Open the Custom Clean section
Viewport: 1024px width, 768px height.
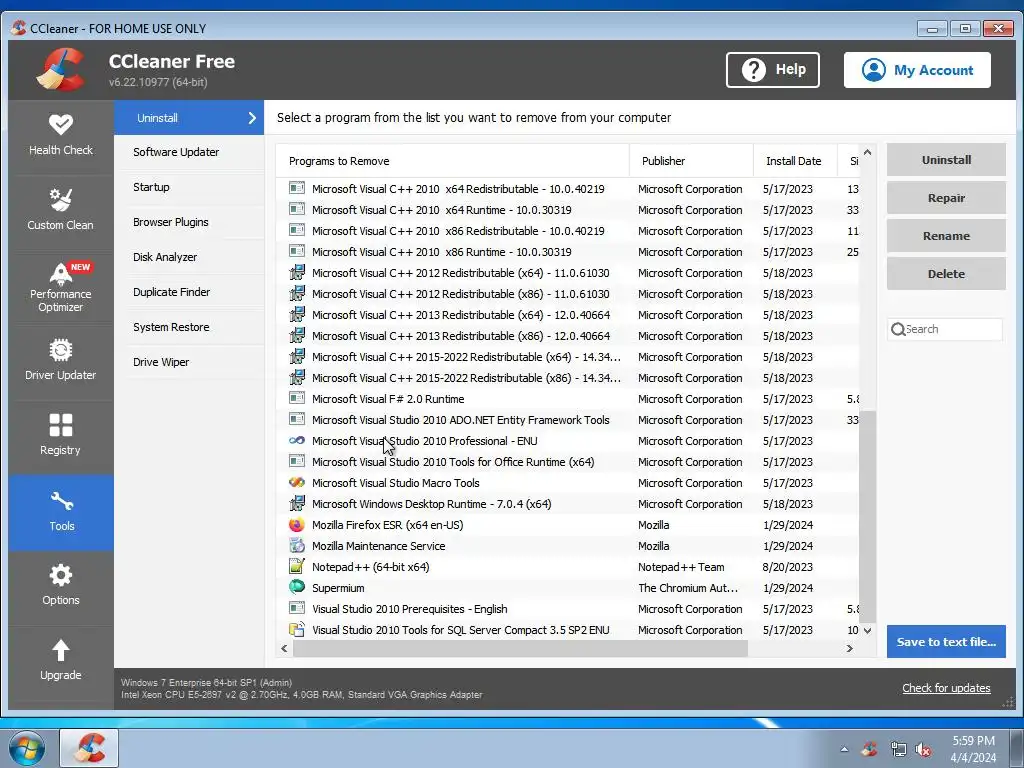(61, 212)
